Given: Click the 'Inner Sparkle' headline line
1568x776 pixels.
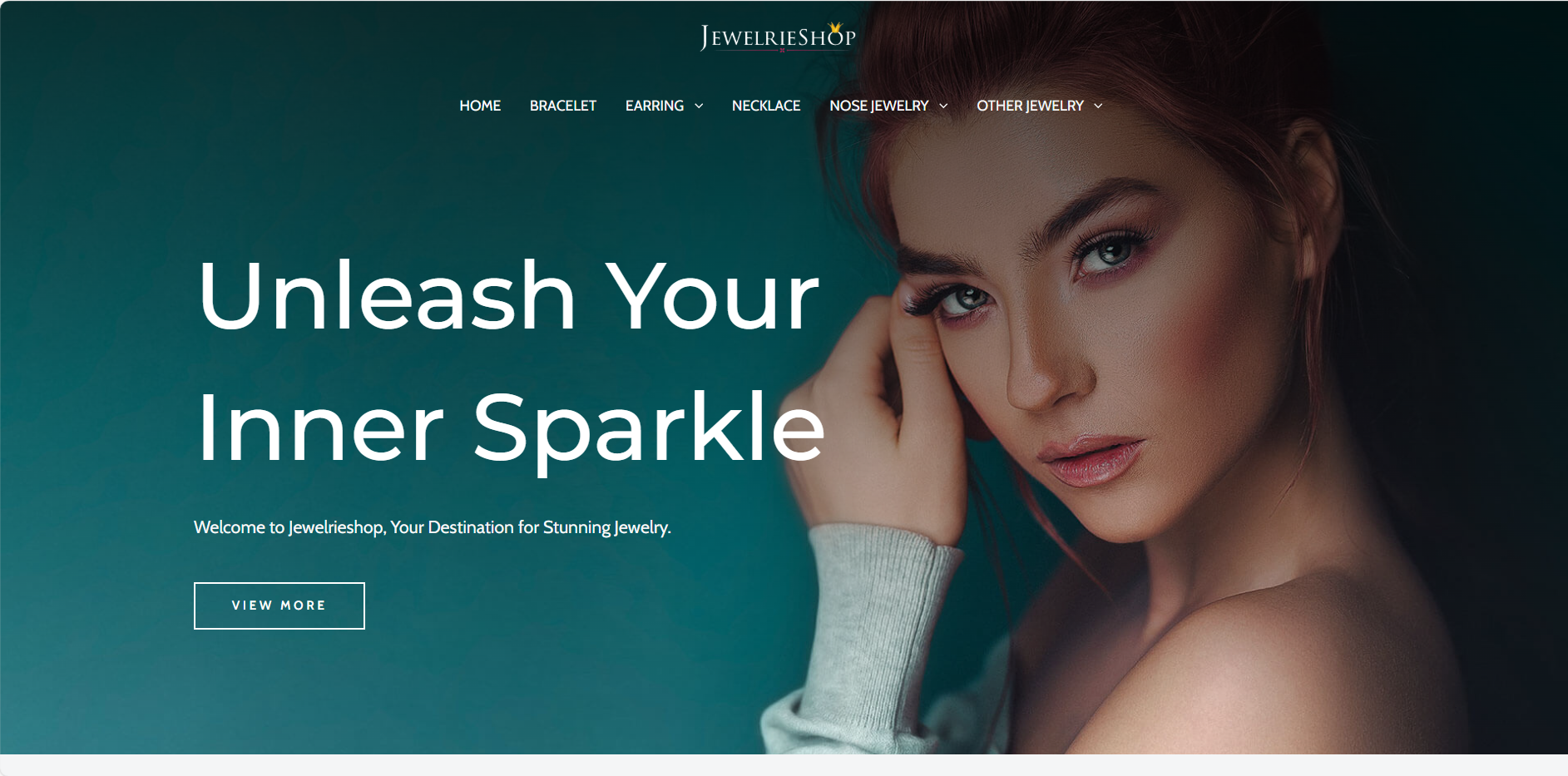Looking at the screenshot, I should (x=510, y=428).
